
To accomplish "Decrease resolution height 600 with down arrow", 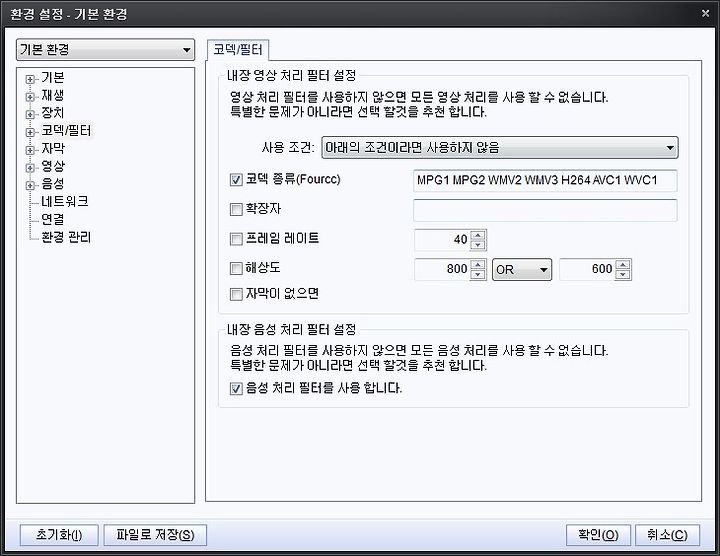I will 623,275.
